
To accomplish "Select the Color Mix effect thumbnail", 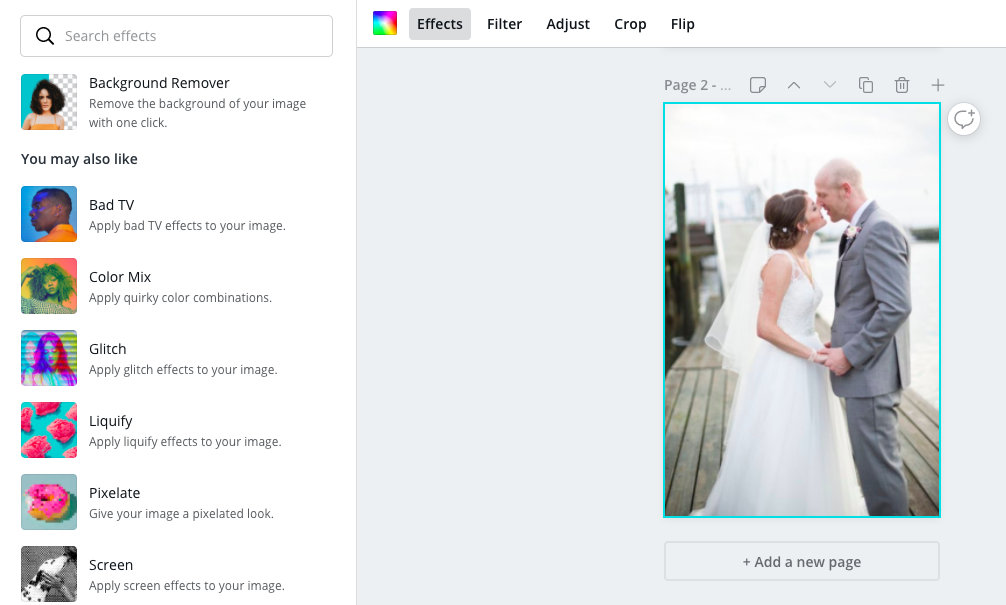I will pyautogui.click(x=49, y=286).
